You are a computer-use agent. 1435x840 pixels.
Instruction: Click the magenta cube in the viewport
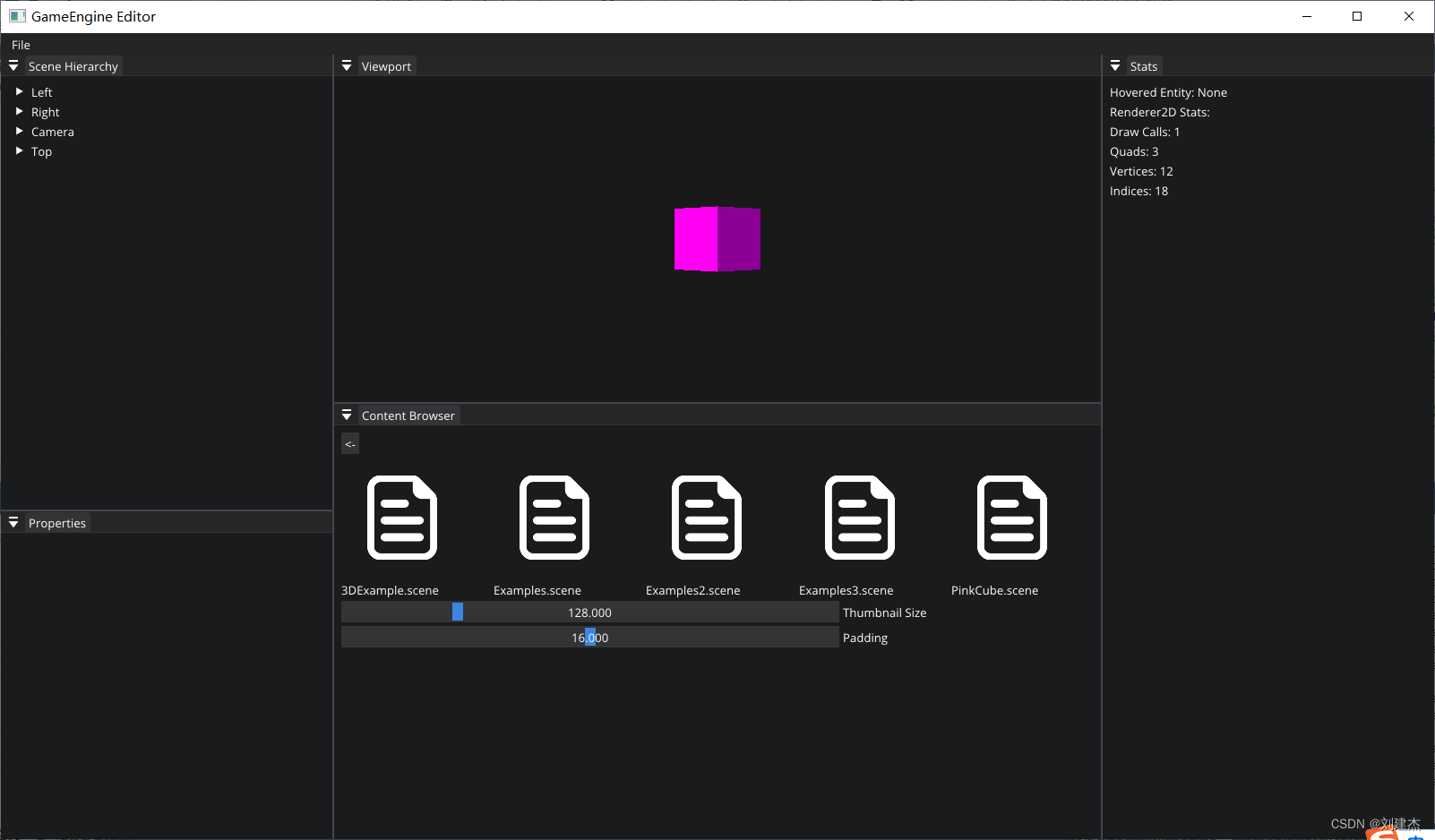[x=717, y=238]
